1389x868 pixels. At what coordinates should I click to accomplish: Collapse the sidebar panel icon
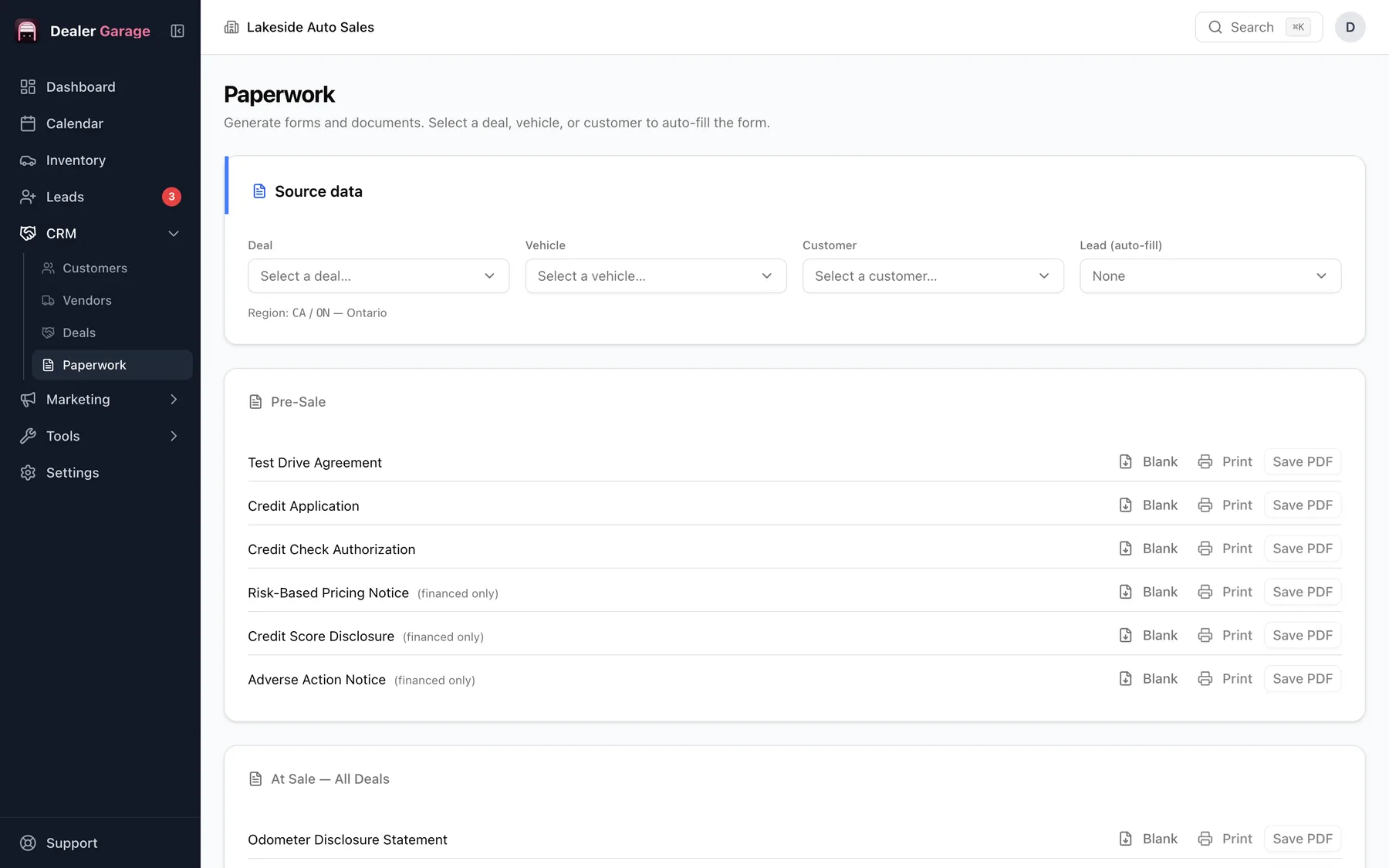tap(177, 31)
